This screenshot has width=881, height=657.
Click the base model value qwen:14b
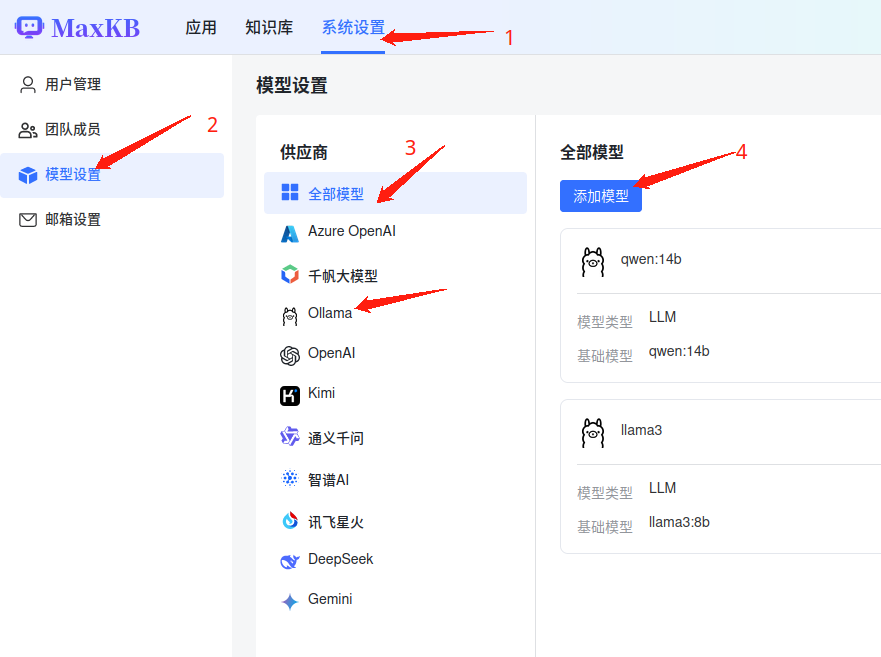tap(679, 352)
